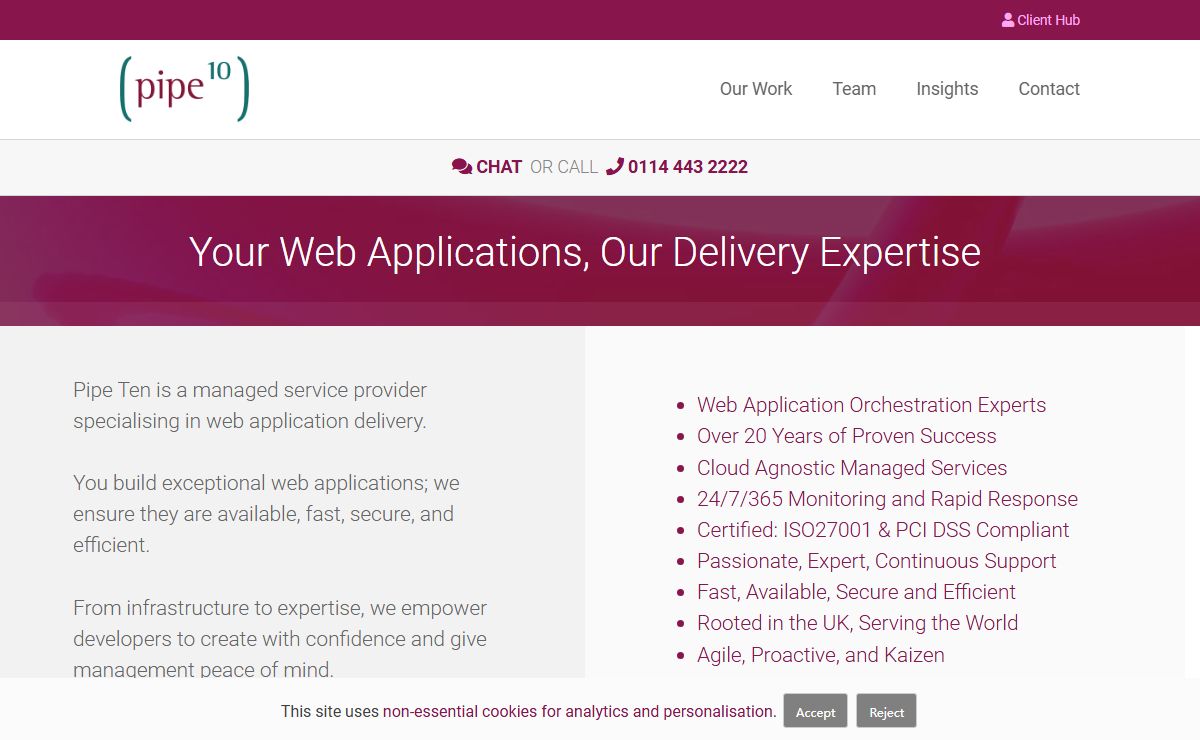
Task: Click Passionate, Expert, Continuous Support bullet
Action: point(876,561)
